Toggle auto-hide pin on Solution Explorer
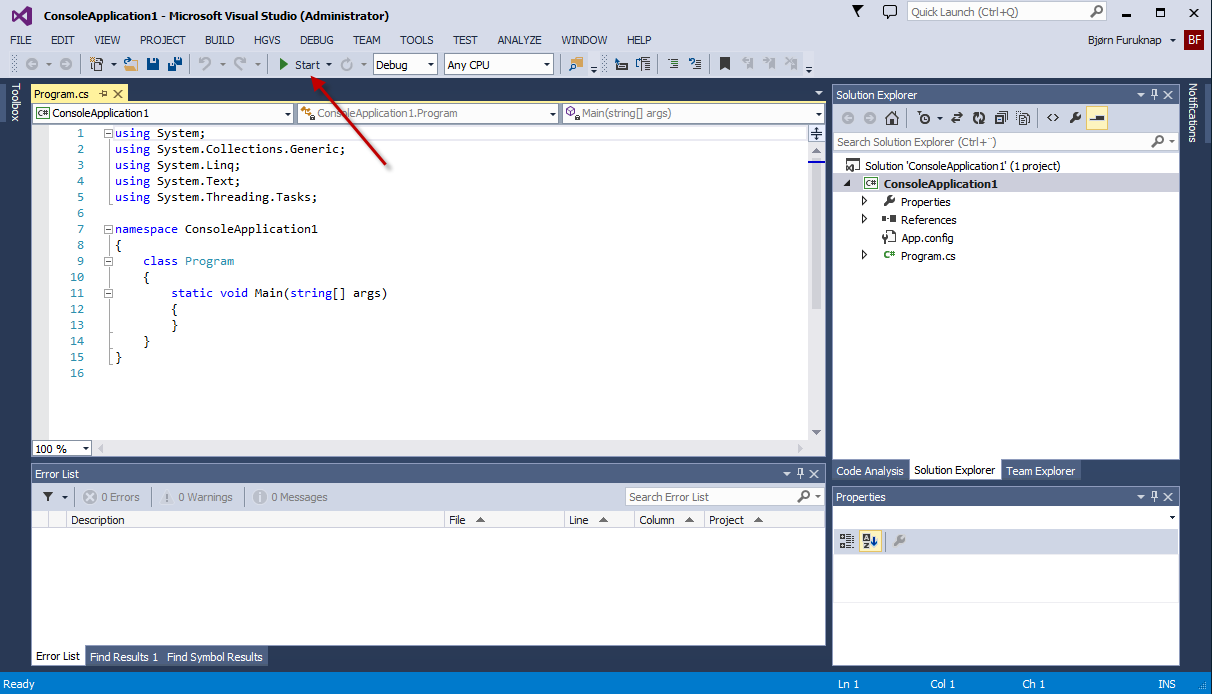This screenshot has width=1212, height=694. pyautogui.click(x=1154, y=95)
